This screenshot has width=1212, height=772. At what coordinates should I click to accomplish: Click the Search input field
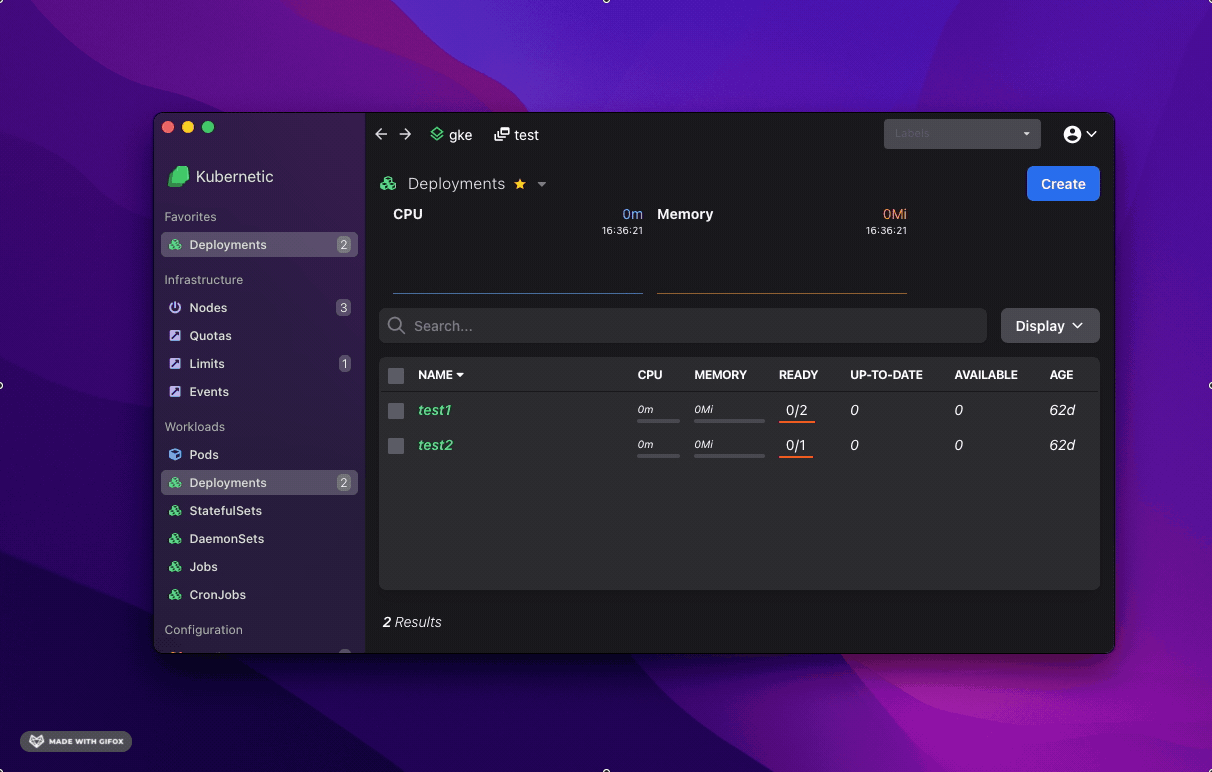tap(690, 326)
